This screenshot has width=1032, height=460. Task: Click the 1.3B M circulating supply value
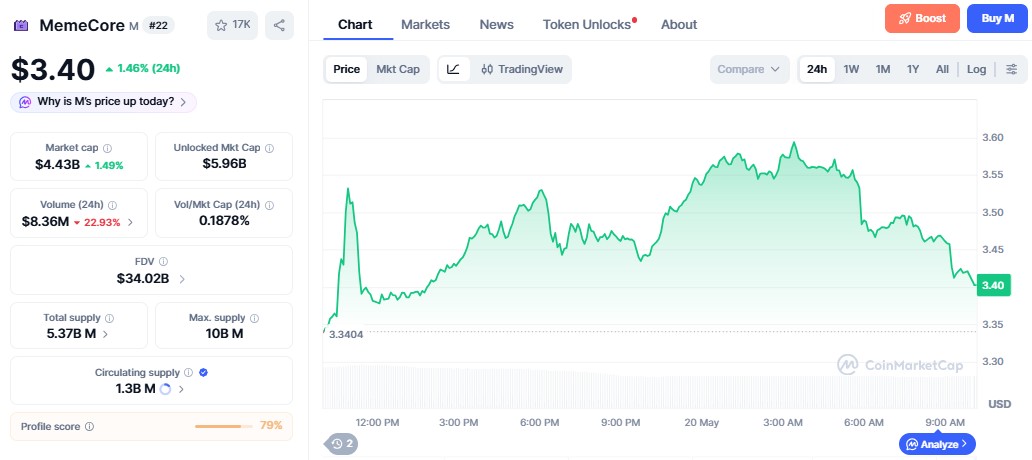click(135, 388)
